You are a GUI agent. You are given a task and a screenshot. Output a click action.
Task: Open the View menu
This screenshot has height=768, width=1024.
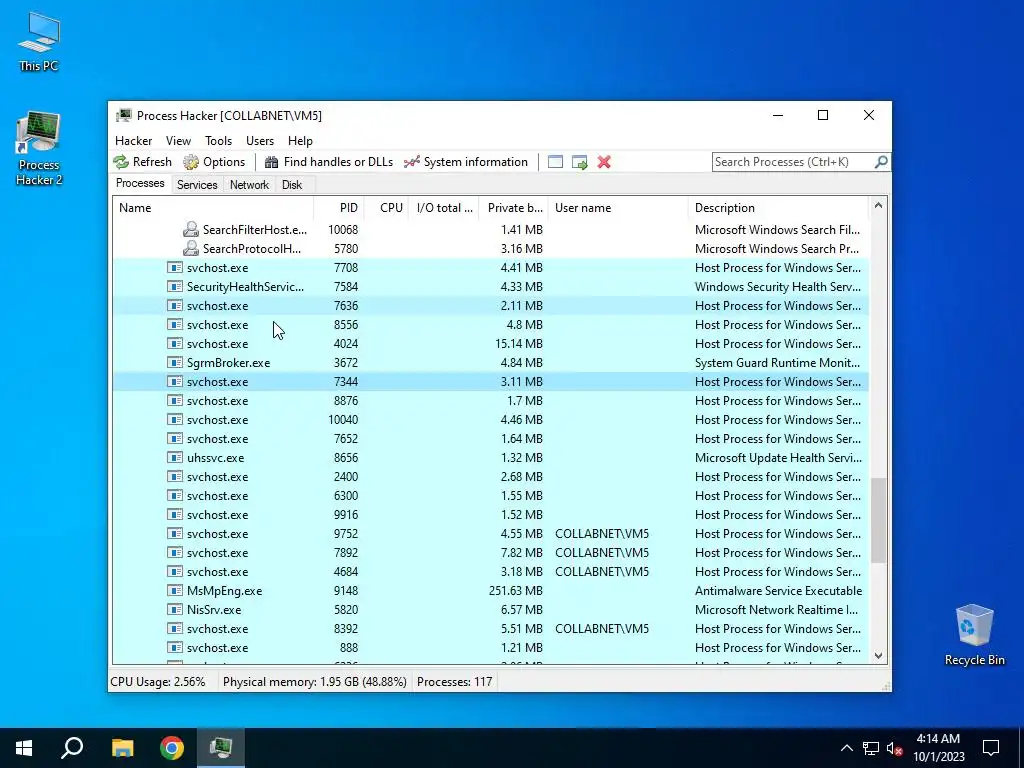click(178, 140)
